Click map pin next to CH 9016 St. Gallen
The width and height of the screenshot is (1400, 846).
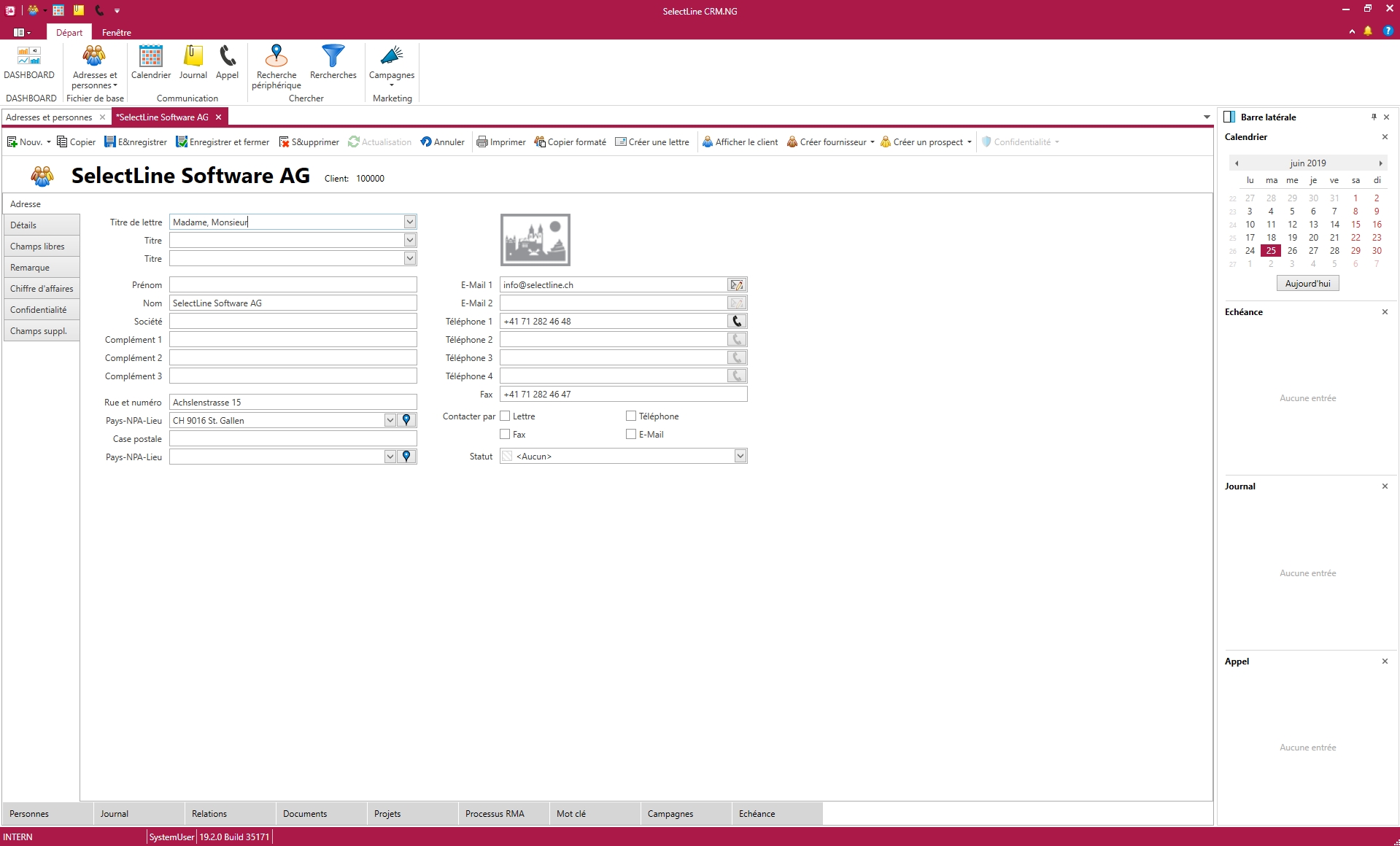coord(407,421)
